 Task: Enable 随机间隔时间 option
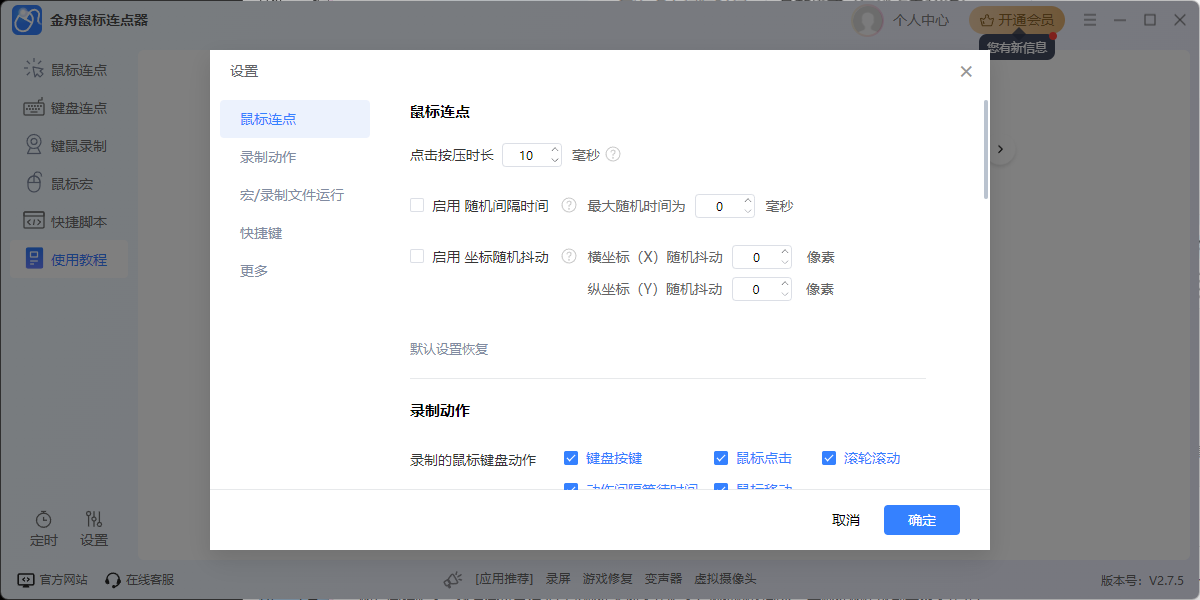(x=416, y=204)
